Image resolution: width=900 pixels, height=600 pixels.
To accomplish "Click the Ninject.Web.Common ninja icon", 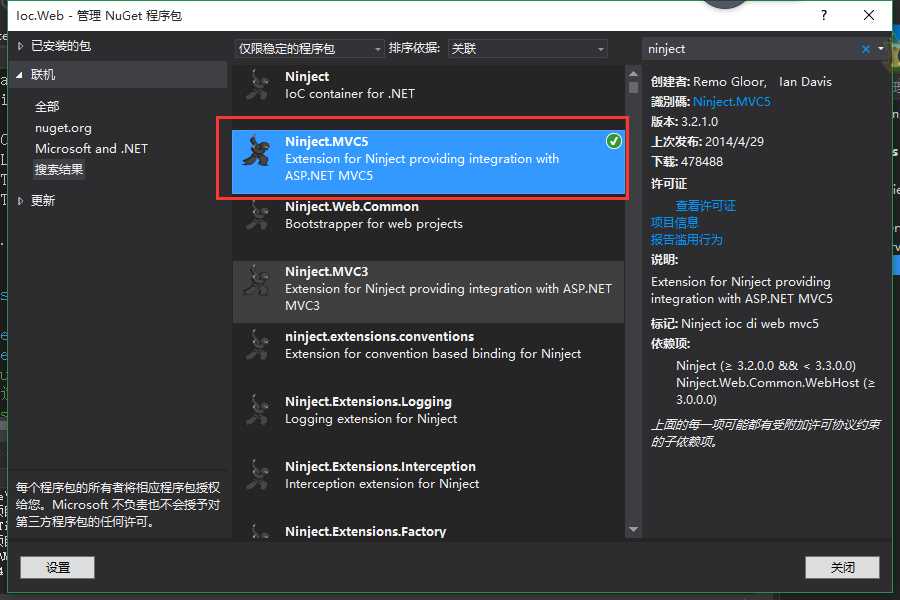I will coord(258,215).
